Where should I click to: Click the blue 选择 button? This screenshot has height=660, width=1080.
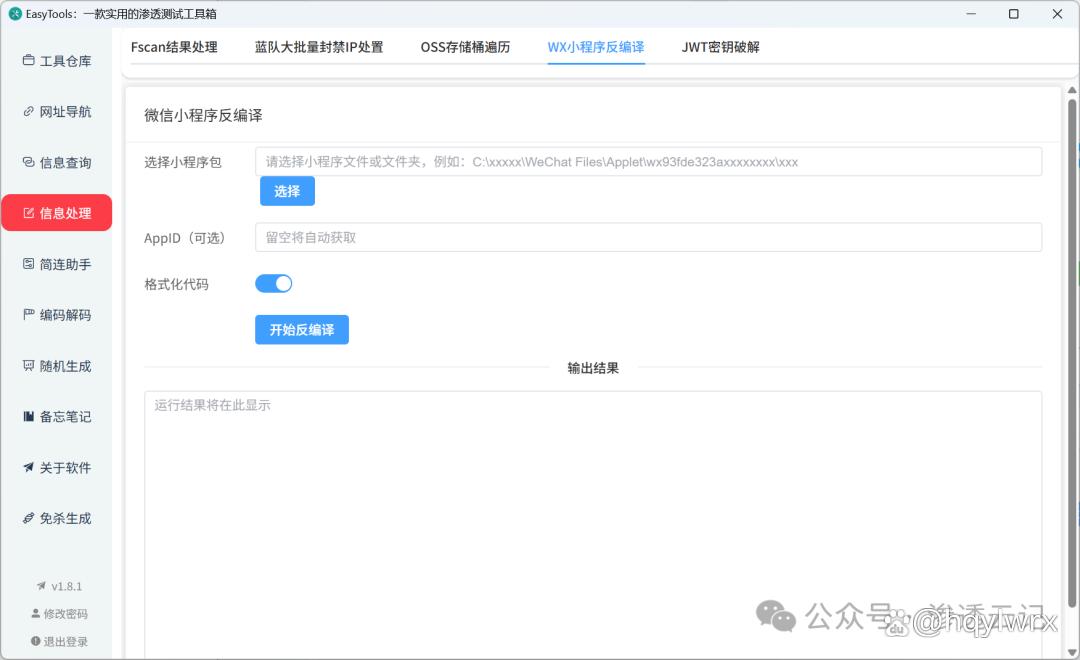[287, 191]
